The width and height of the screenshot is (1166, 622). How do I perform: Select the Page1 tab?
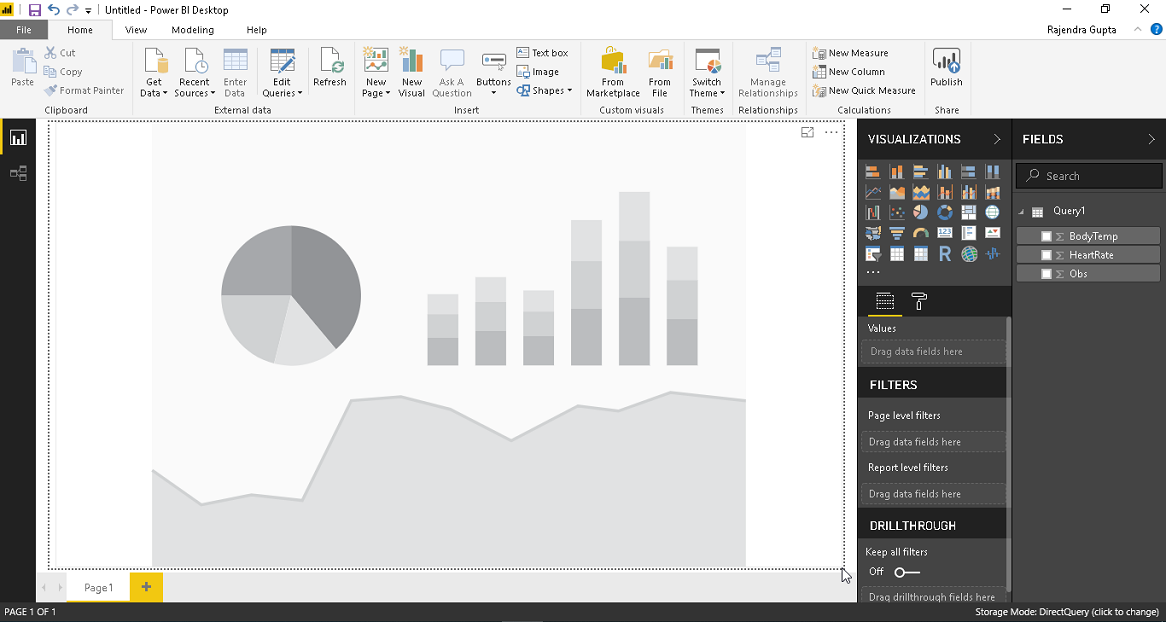[98, 588]
